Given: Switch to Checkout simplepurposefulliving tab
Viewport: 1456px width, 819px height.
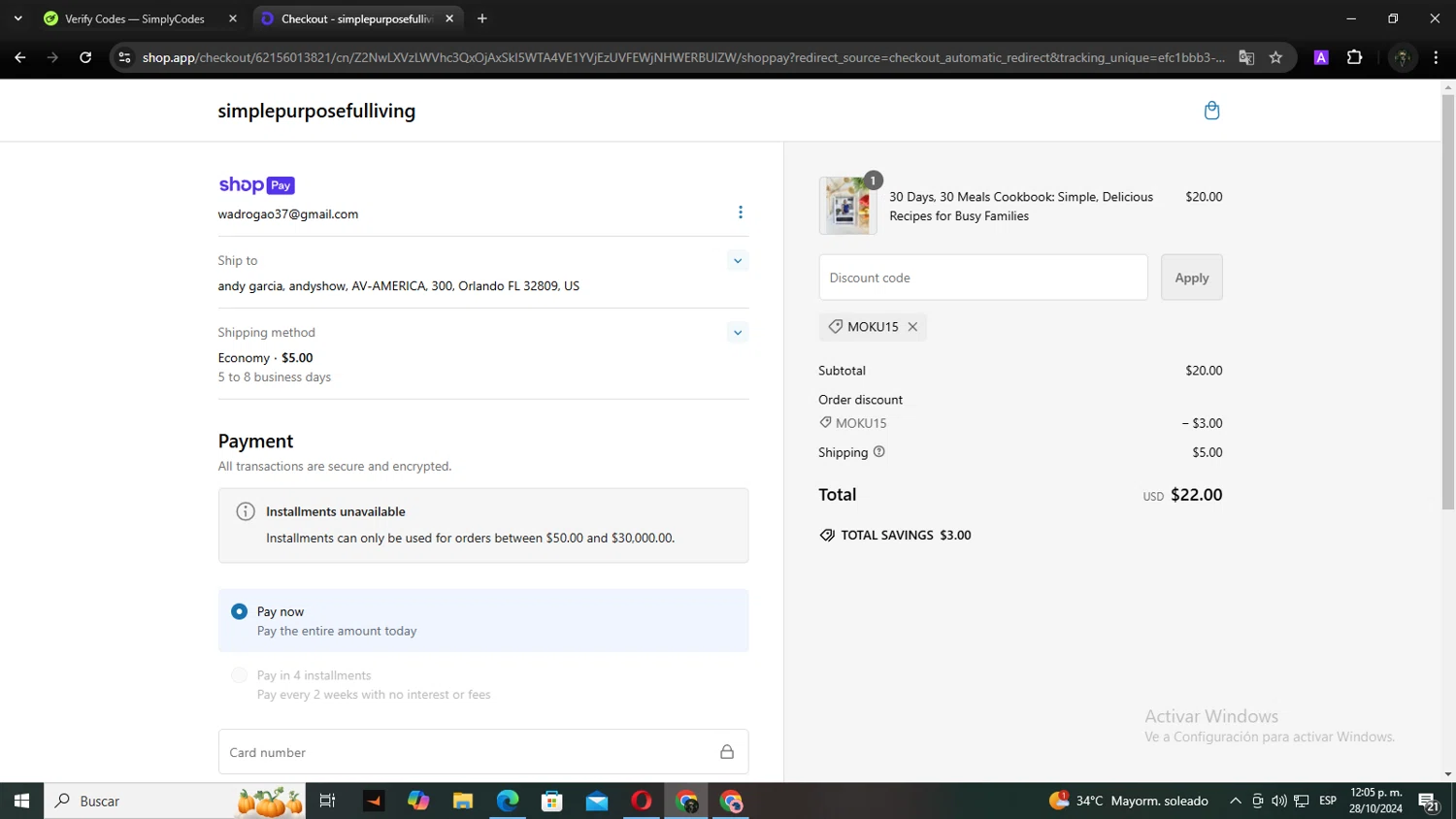Looking at the screenshot, I should click(358, 18).
